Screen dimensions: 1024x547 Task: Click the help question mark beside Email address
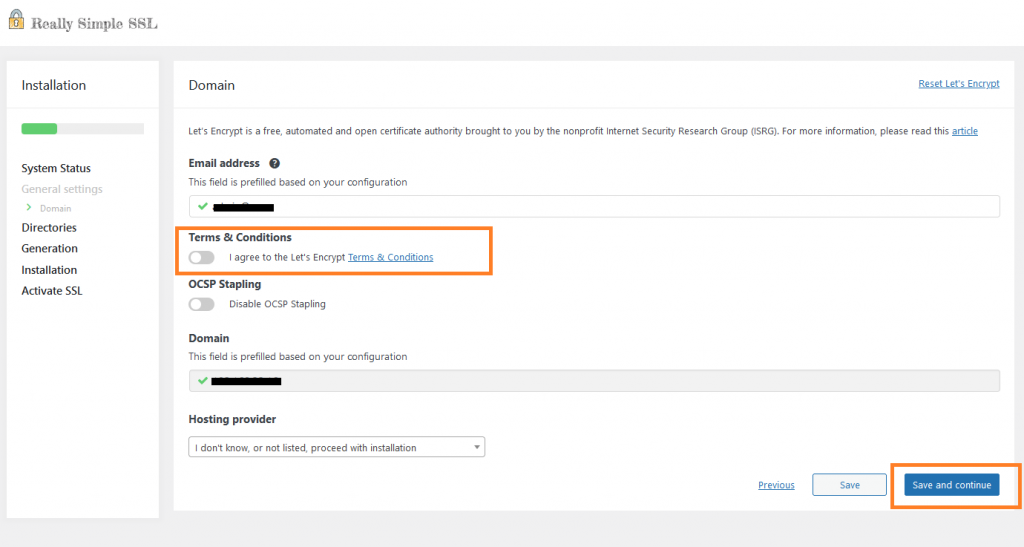click(274, 163)
